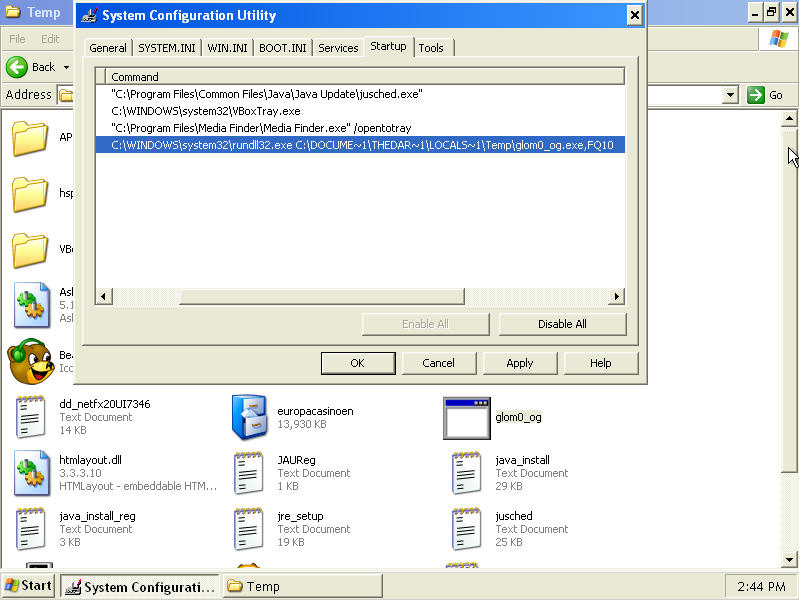Click the htmlayout.dll file name label
799x600 pixels.
[x=90, y=460]
